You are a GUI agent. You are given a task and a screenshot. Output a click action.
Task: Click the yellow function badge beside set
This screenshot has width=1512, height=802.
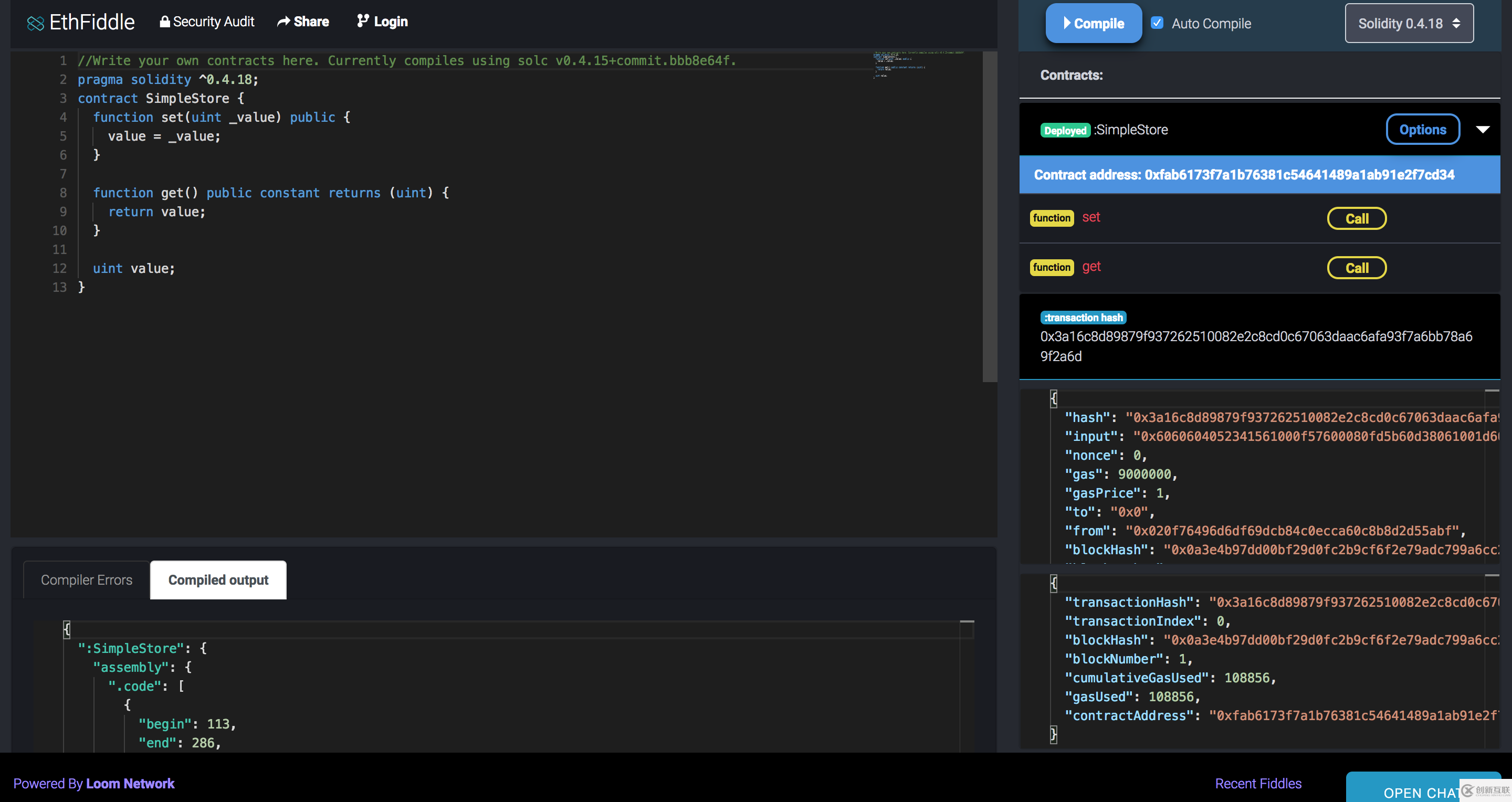(1051, 218)
